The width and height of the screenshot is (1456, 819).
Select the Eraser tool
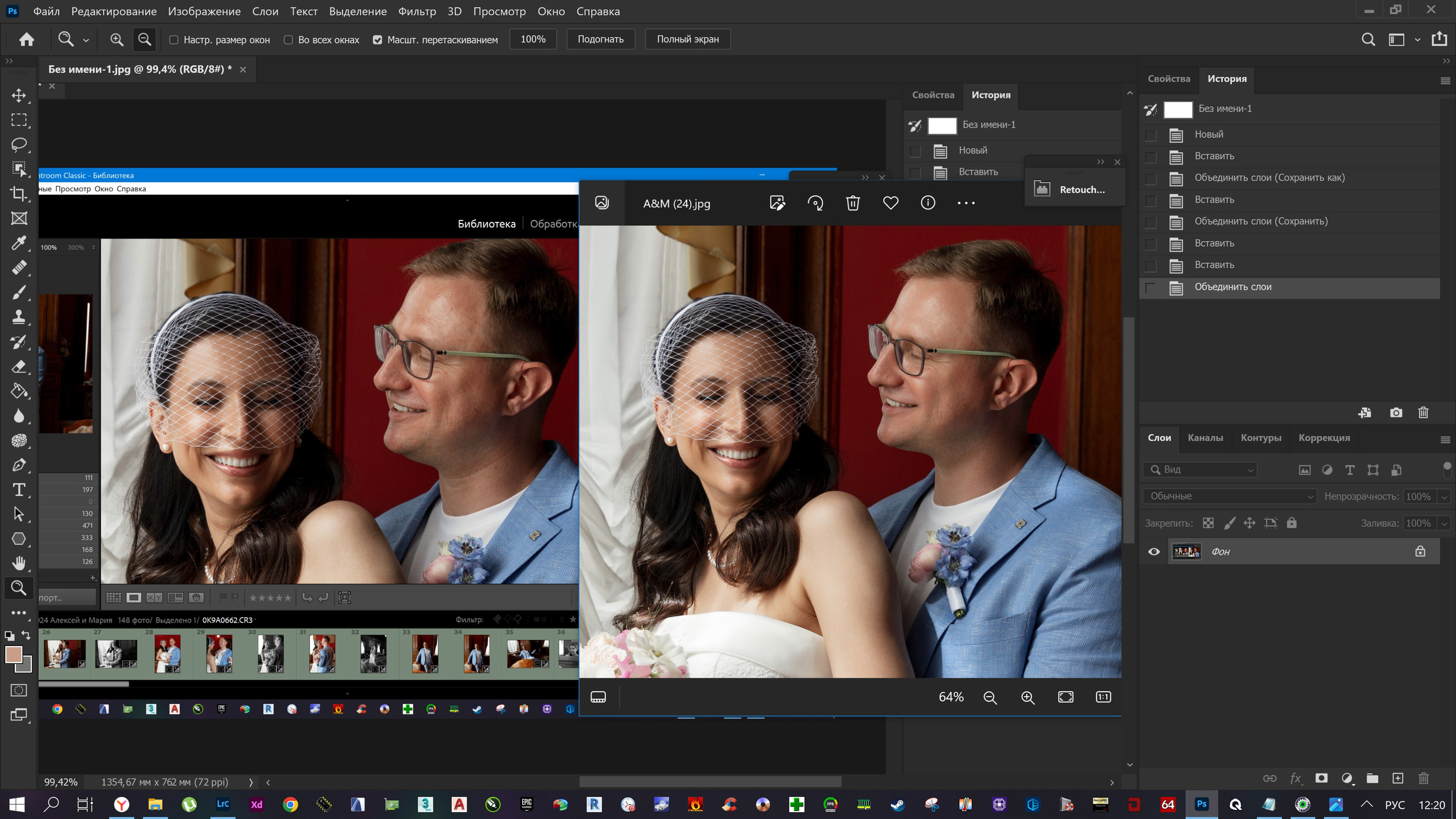tap(19, 367)
